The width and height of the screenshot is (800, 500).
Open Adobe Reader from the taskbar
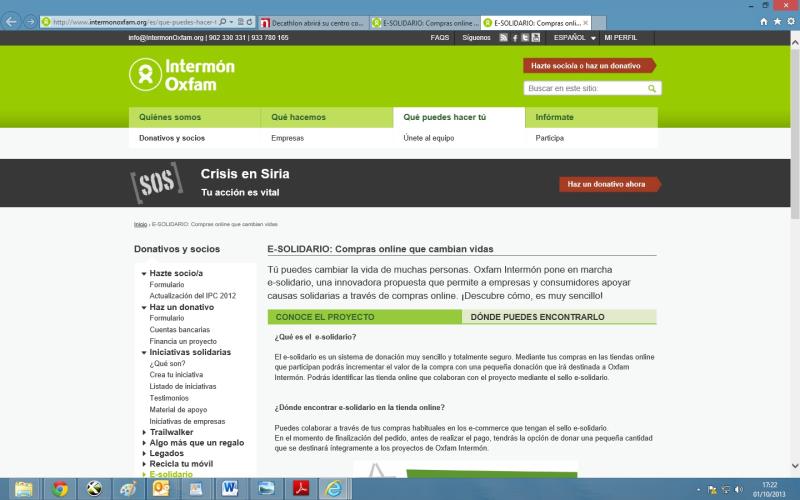(x=301, y=489)
